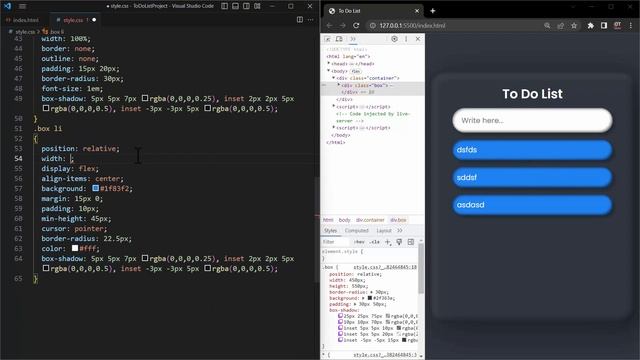Show more Styles sidebar tabs chevron

pyautogui.click(x=400, y=231)
